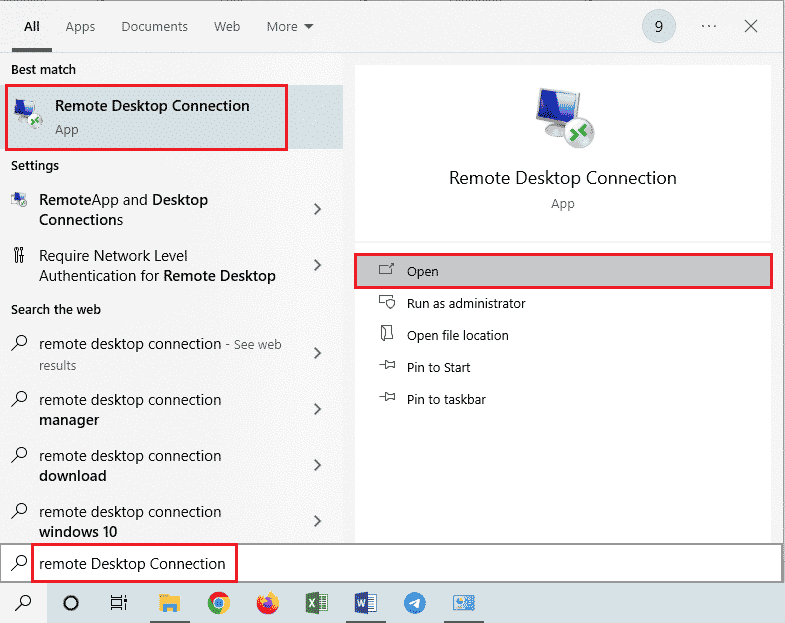The width and height of the screenshot is (785, 623).
Task: Click the search text input field
Action: [400, 564]
